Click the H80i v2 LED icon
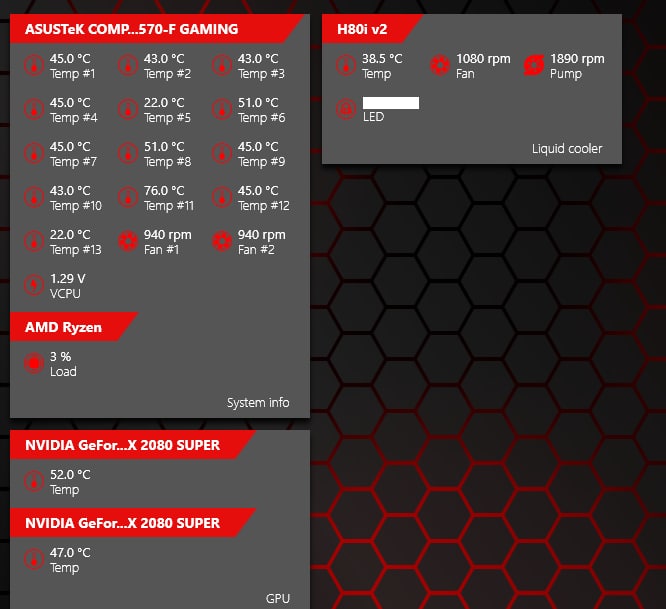The width and height of the screenshot is (666, 609). [346, 109]
